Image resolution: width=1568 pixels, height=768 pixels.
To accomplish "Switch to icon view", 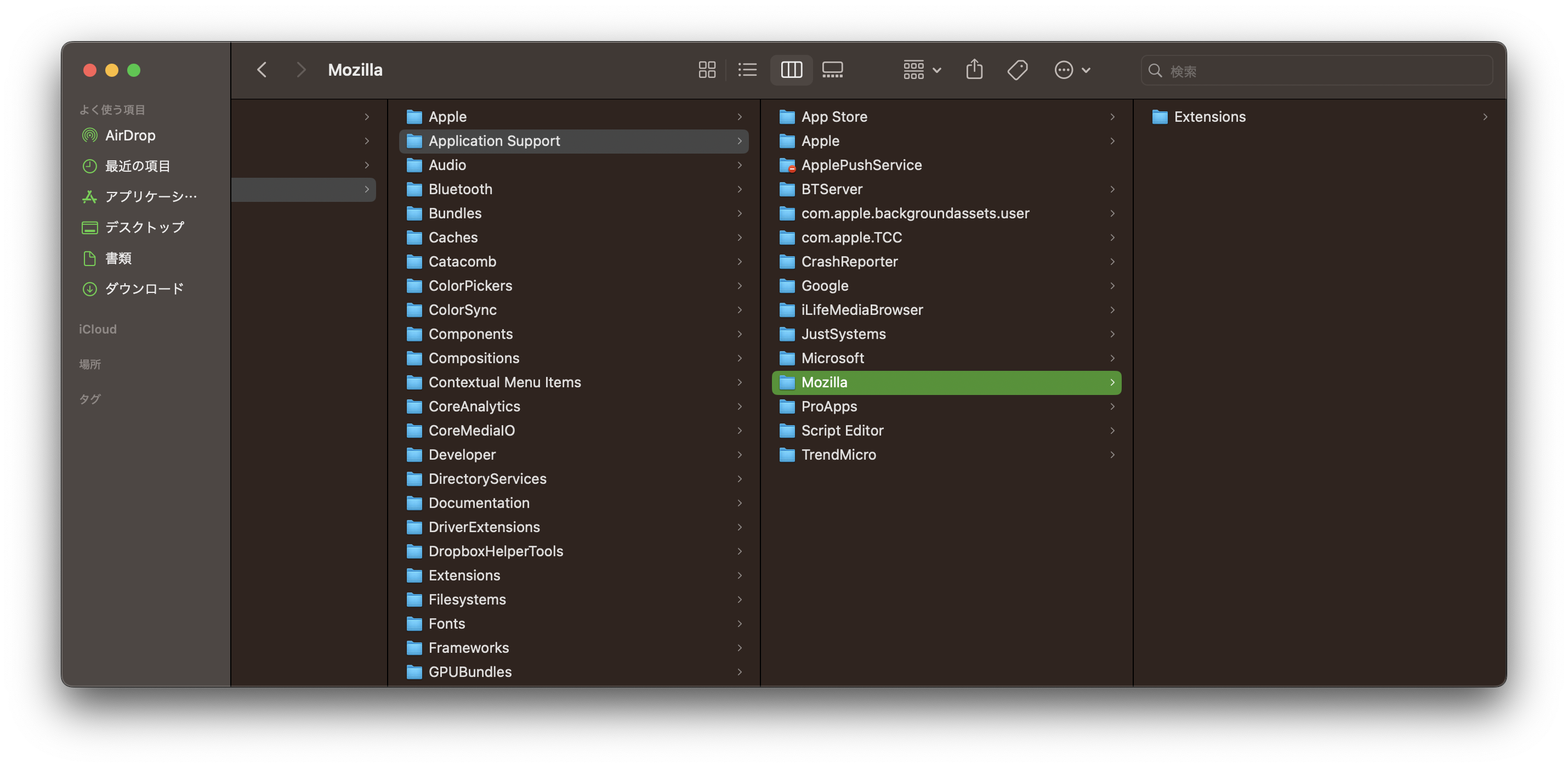I will pyautogui.click(x=707, y=70).
